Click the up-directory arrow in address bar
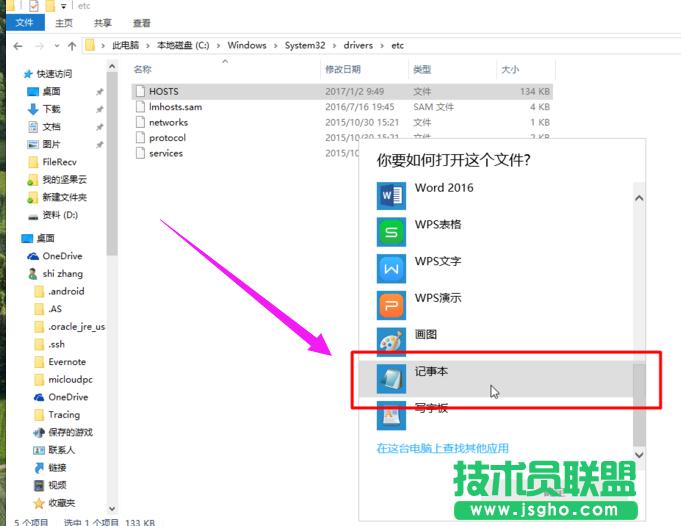Screen dimensions: 681x526 pos(70,46)
